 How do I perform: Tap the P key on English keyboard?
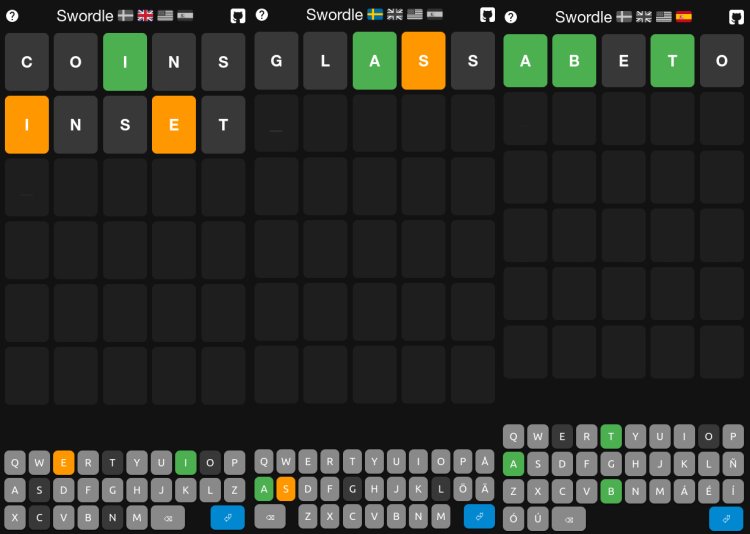(x=234, y=463)
